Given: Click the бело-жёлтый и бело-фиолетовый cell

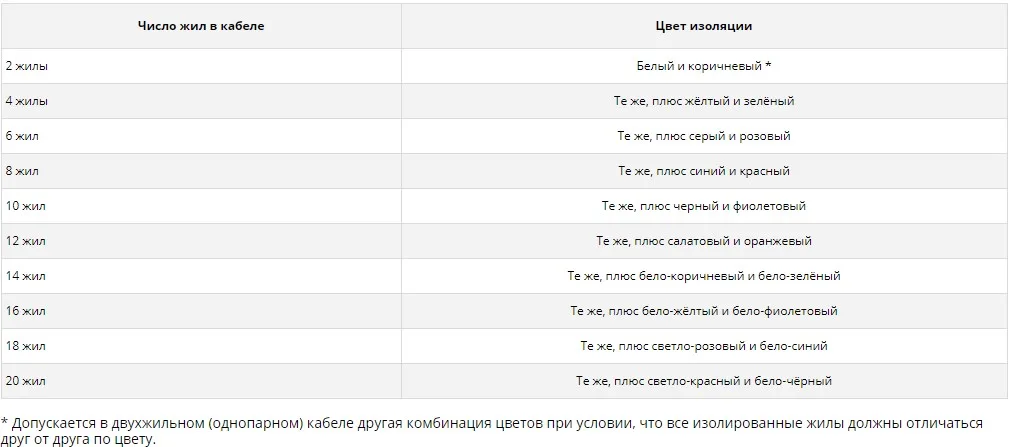Looking at the screenshot, I should point(703,311).
